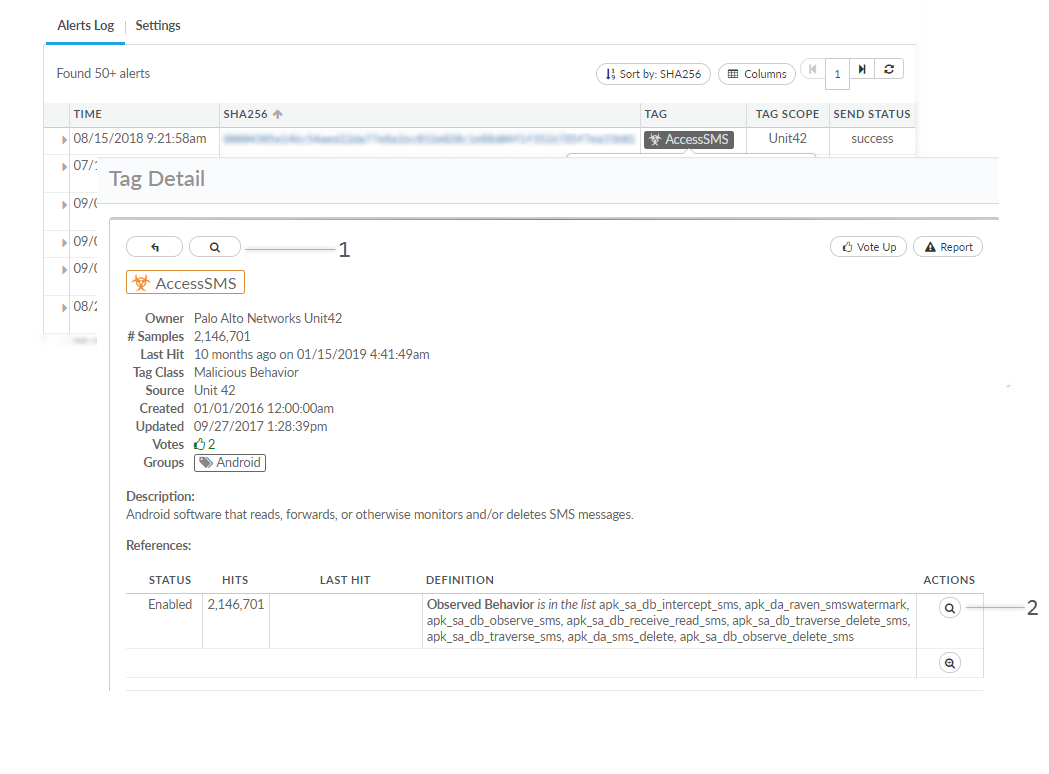Expand the third alert row starting 09/
Screen dimensions: 1049x774
point(64,270)
